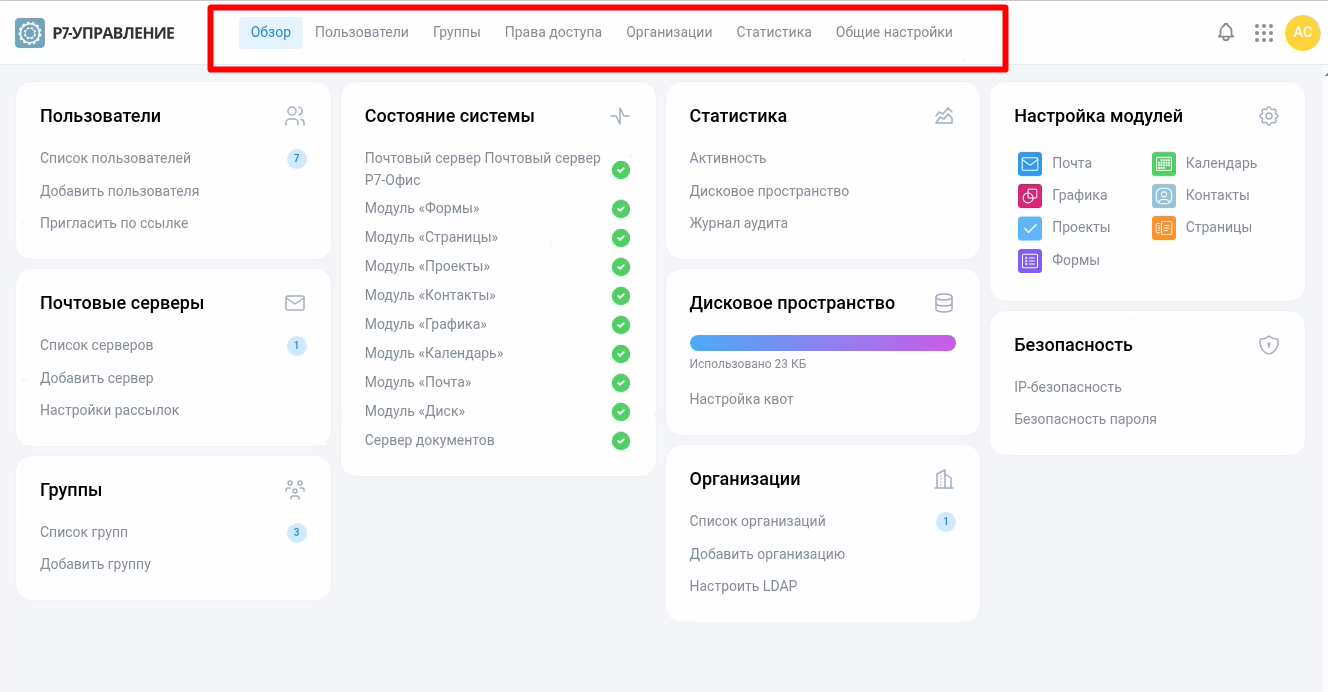Open the Активность statistics link

[x=728, y=158]
